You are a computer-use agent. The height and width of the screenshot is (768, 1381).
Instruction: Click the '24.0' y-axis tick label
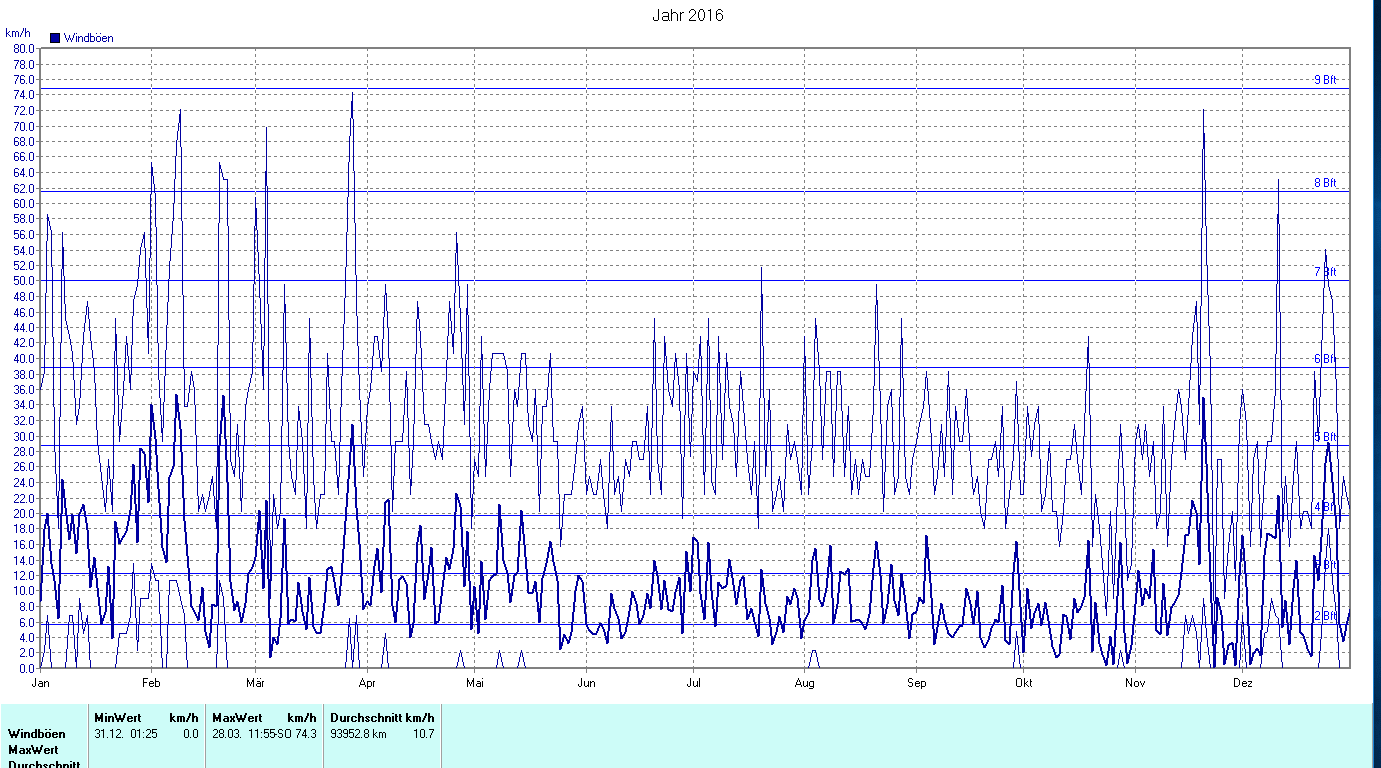tap(24, 483)
